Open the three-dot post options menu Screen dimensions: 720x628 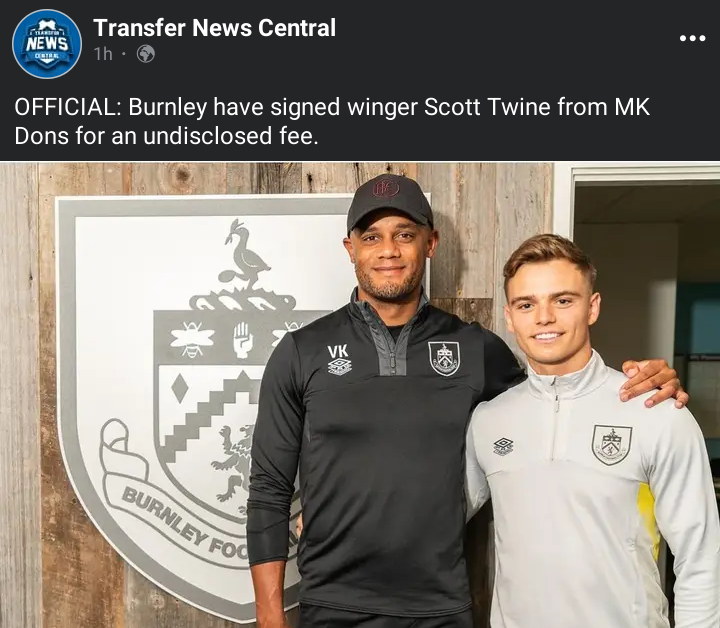point(692,38)
